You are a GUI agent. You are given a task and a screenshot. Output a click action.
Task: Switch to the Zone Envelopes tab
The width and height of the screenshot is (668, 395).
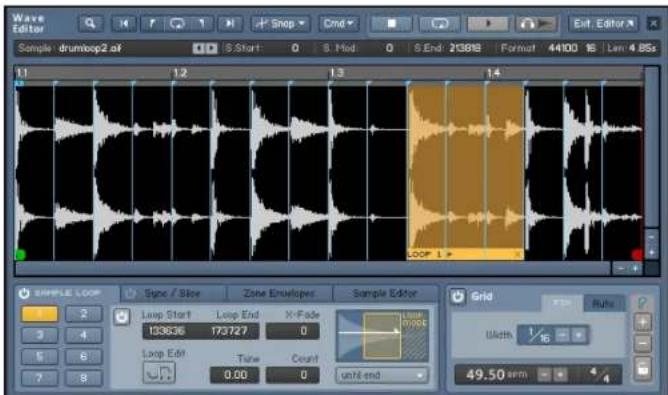pos(279,293)
